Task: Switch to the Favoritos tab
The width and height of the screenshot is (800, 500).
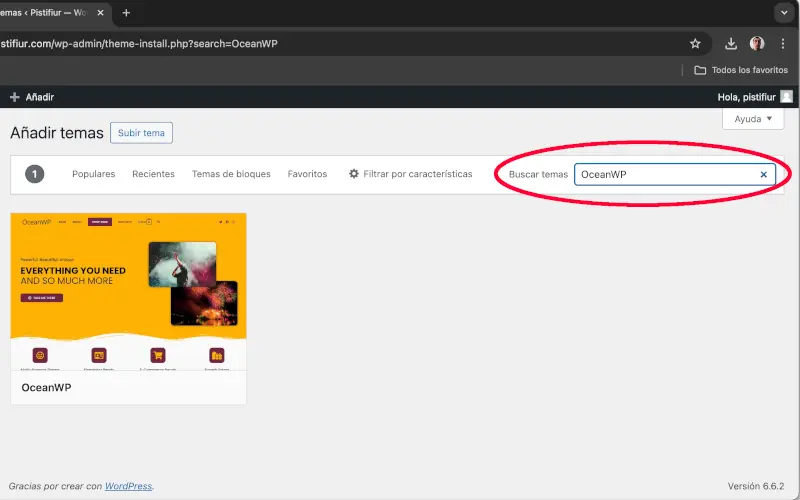Action: click(x=307, y=174)
